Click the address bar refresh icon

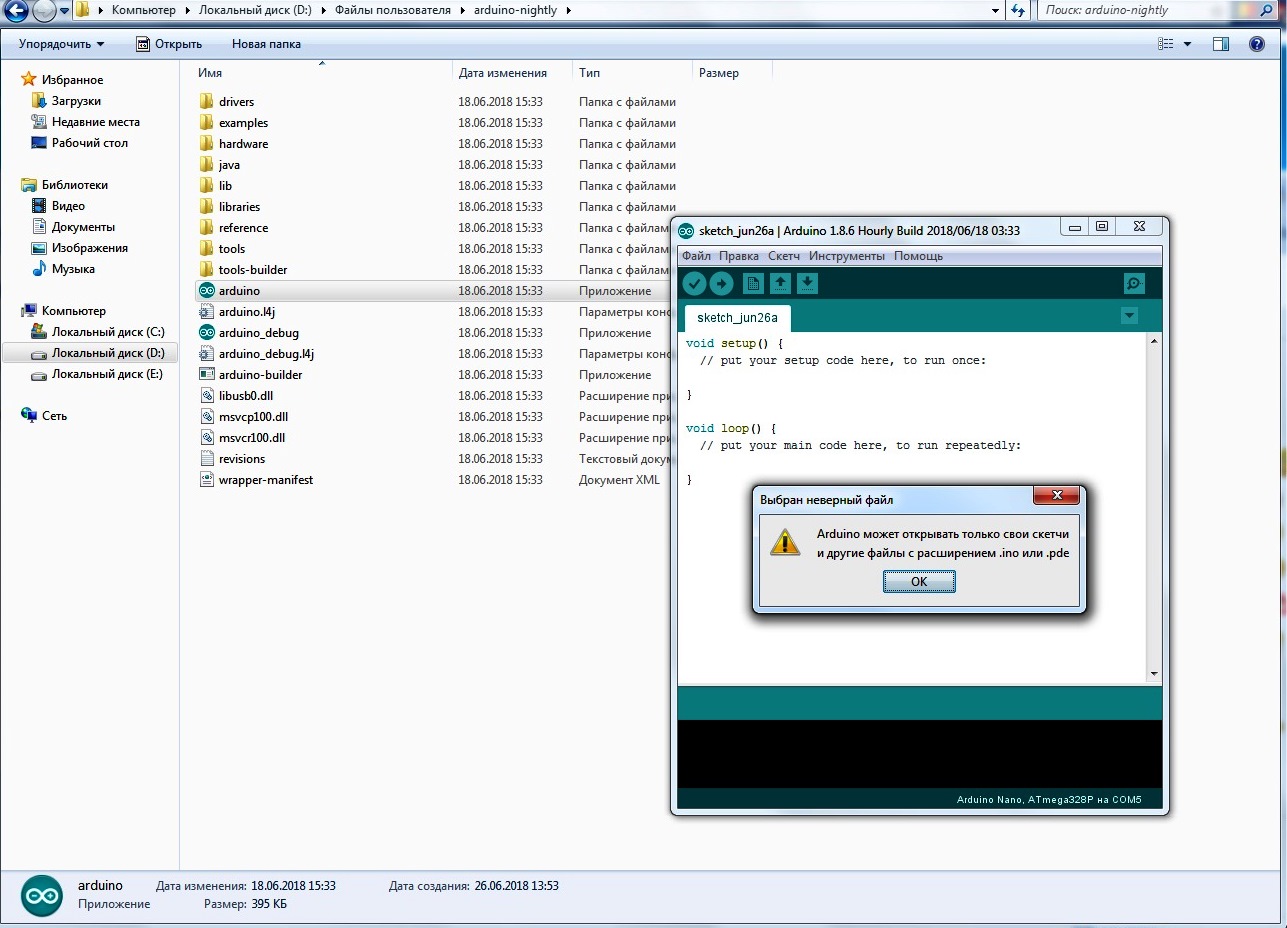(x=1018, y=10)
